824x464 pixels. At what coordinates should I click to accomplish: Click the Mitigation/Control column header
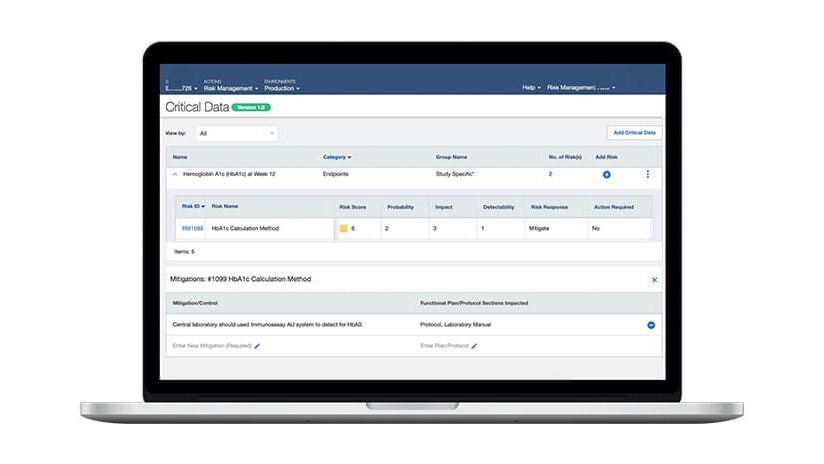tap(195, 303)
